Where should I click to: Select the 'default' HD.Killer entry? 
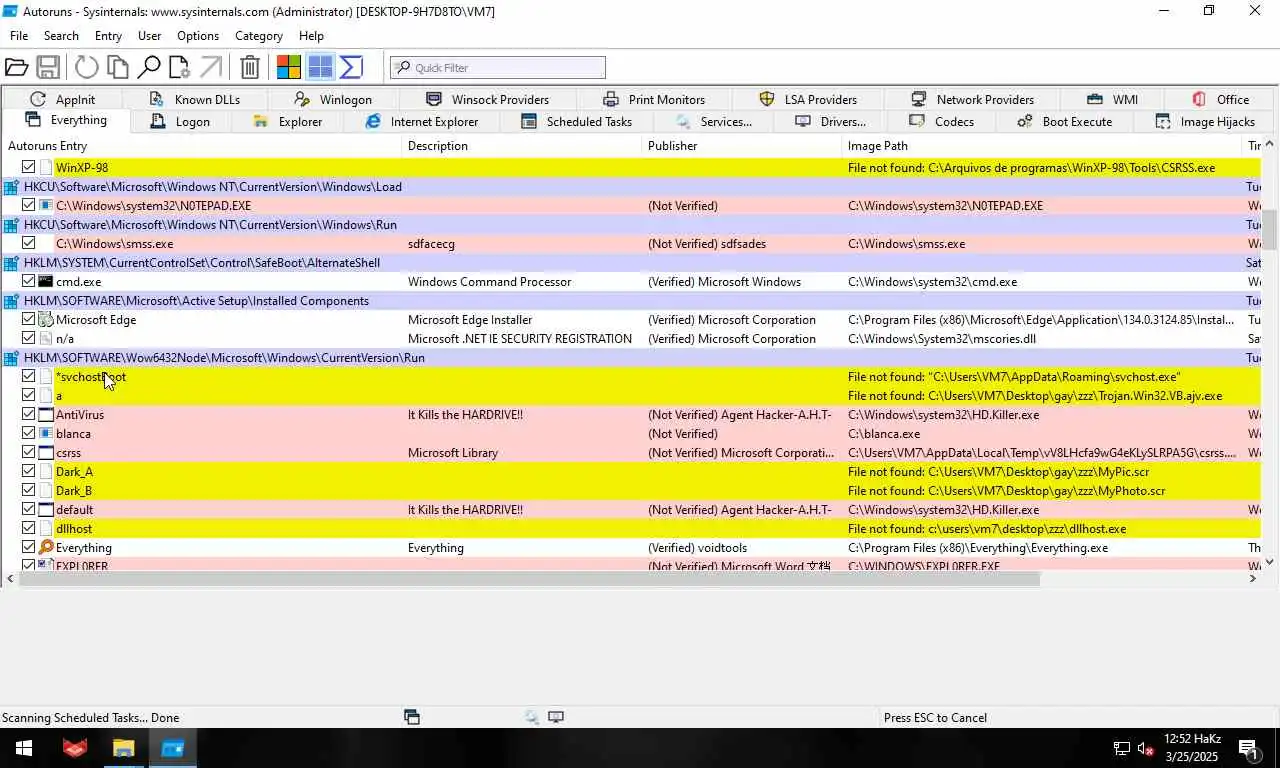[x=631, y=509]
